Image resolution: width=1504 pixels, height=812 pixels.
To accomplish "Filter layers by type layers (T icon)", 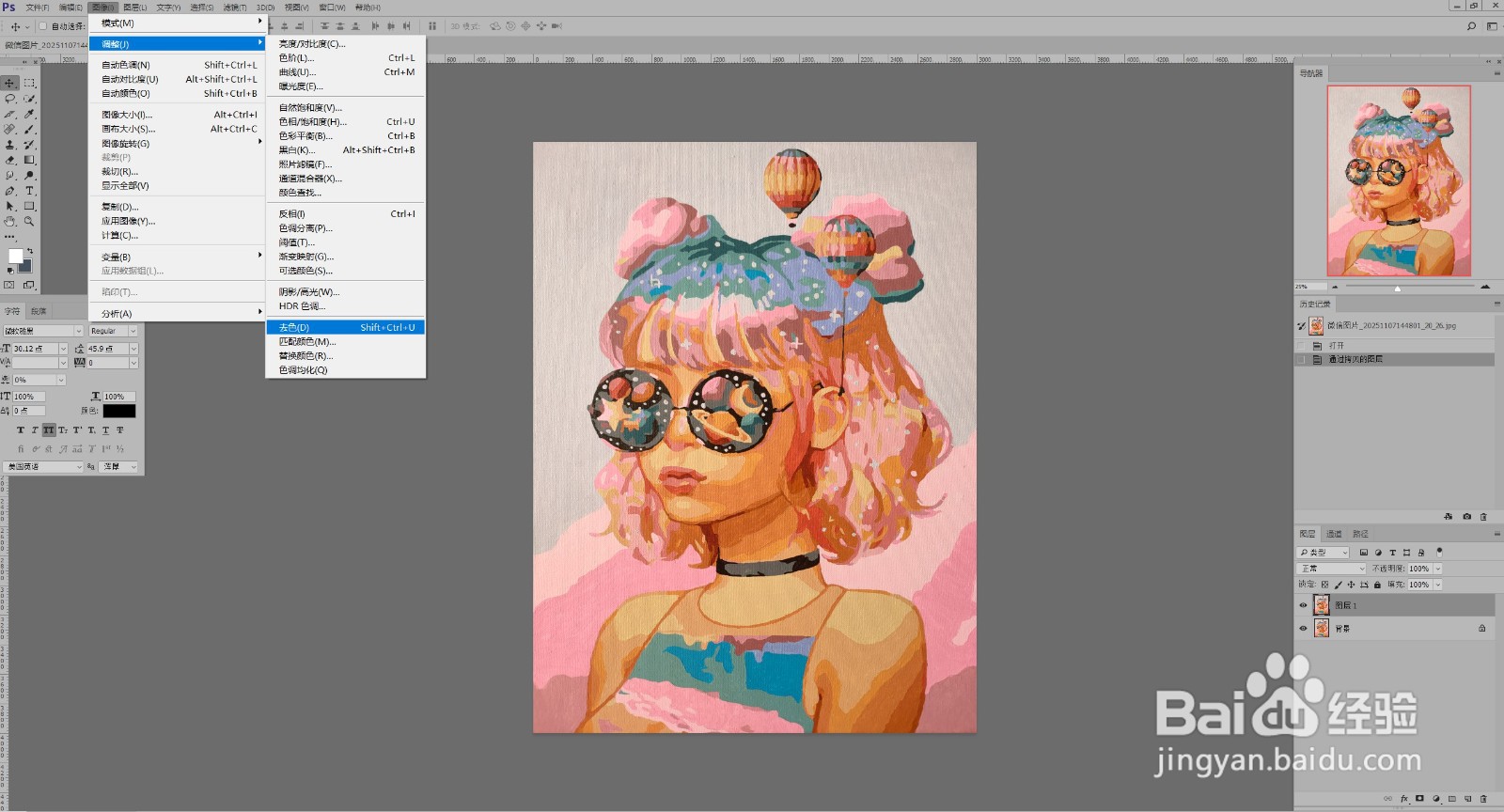I will click(x=1393, y=553).
